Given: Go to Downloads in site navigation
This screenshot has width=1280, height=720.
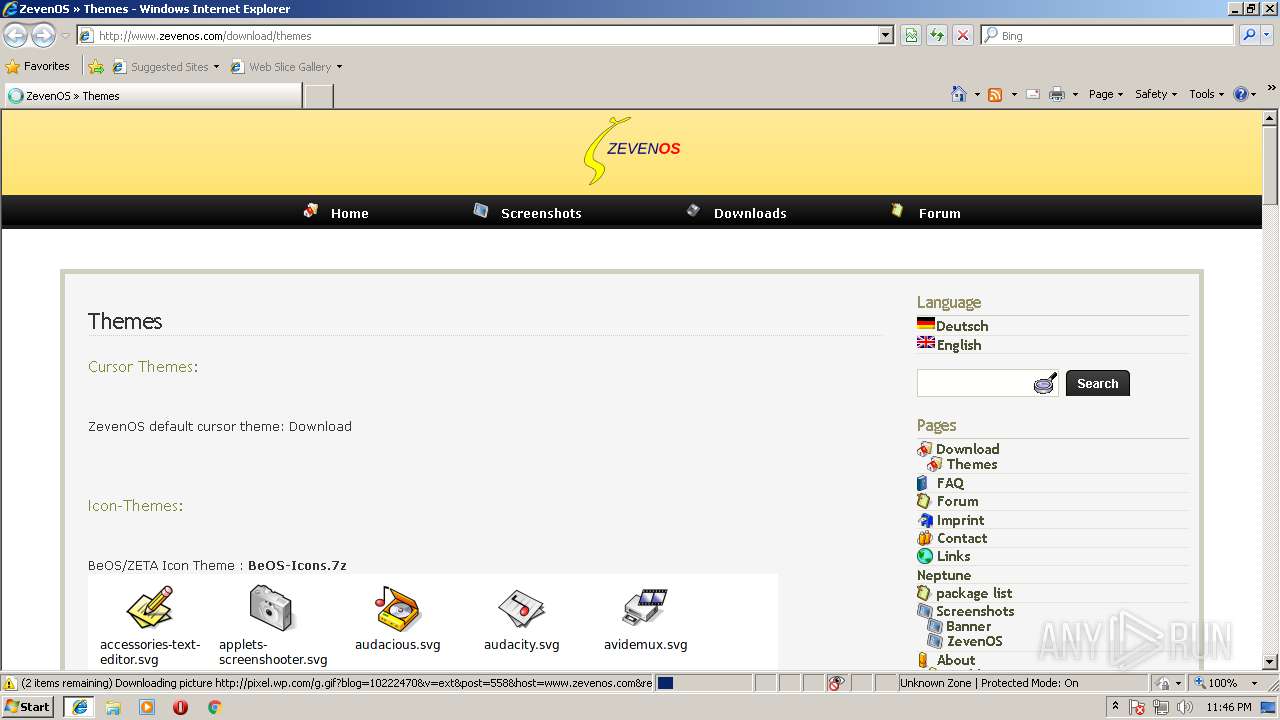Looking at the screenshot, I should point(750,213).
